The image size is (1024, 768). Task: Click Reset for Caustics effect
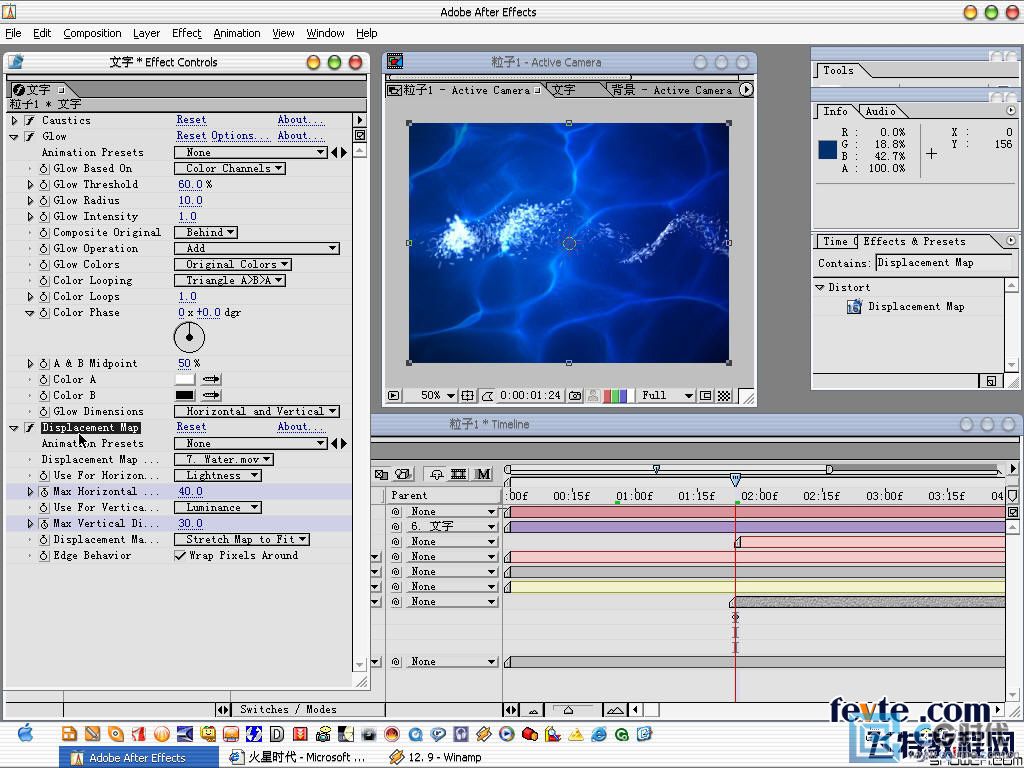(x=191, y=120)
